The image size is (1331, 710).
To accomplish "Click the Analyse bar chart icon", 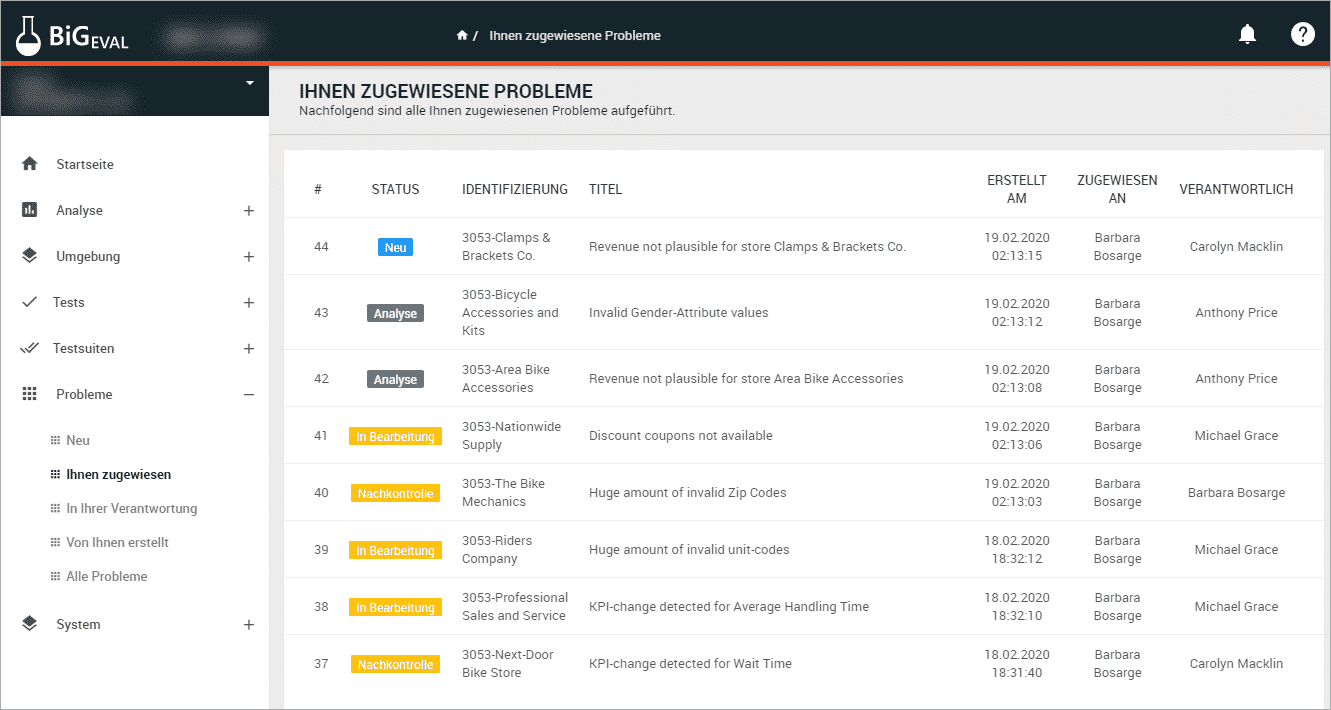I will tap(29, 210).
